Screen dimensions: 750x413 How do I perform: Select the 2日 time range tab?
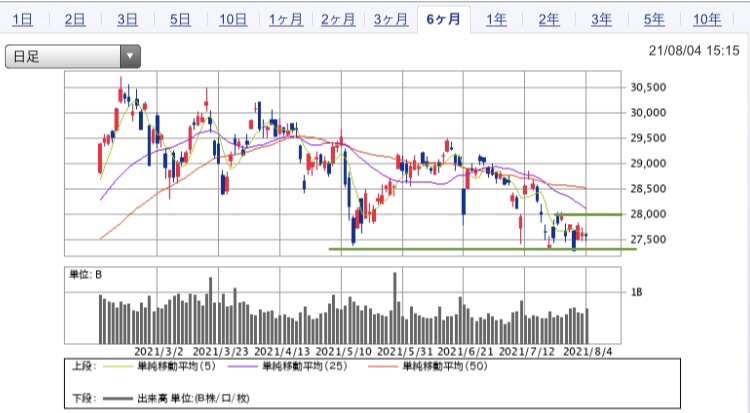pos(75,20)
